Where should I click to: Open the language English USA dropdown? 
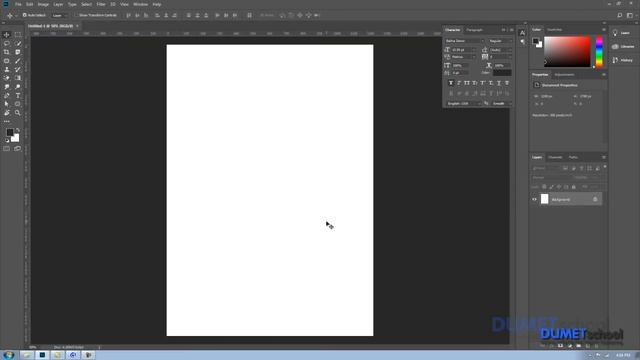463,104
